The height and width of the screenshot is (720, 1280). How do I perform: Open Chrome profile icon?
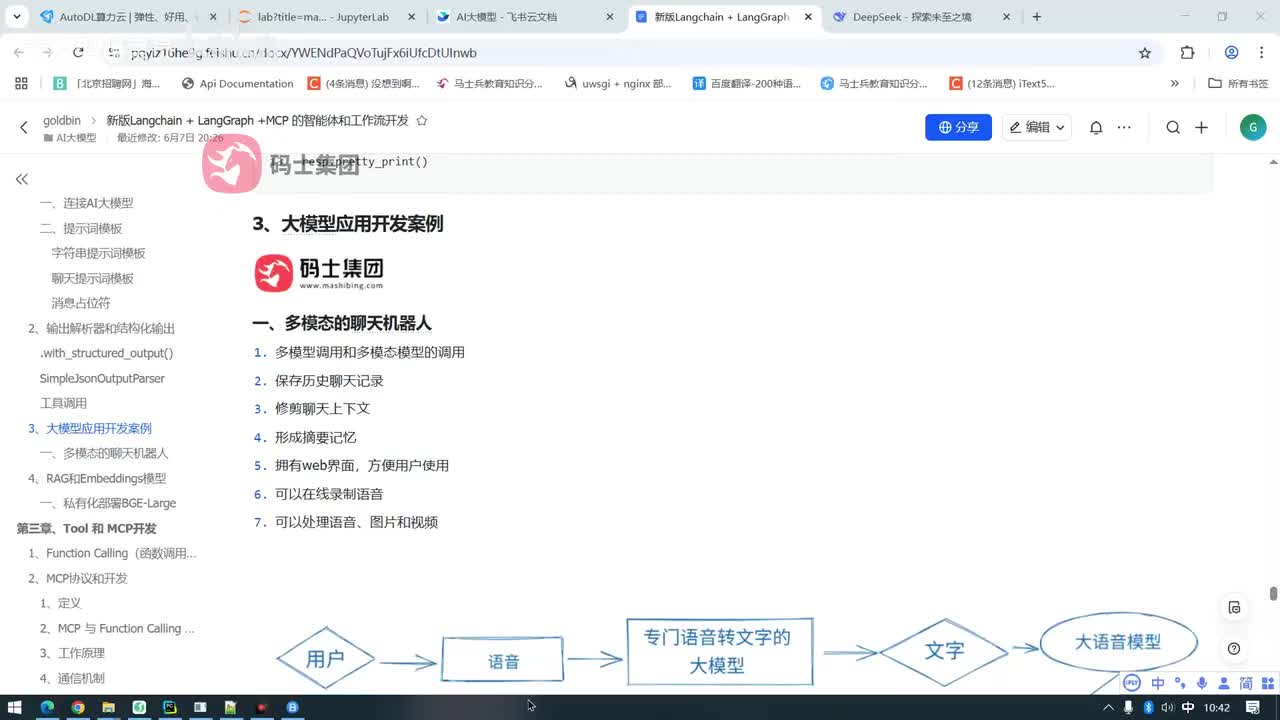[x=1232, y=53]
